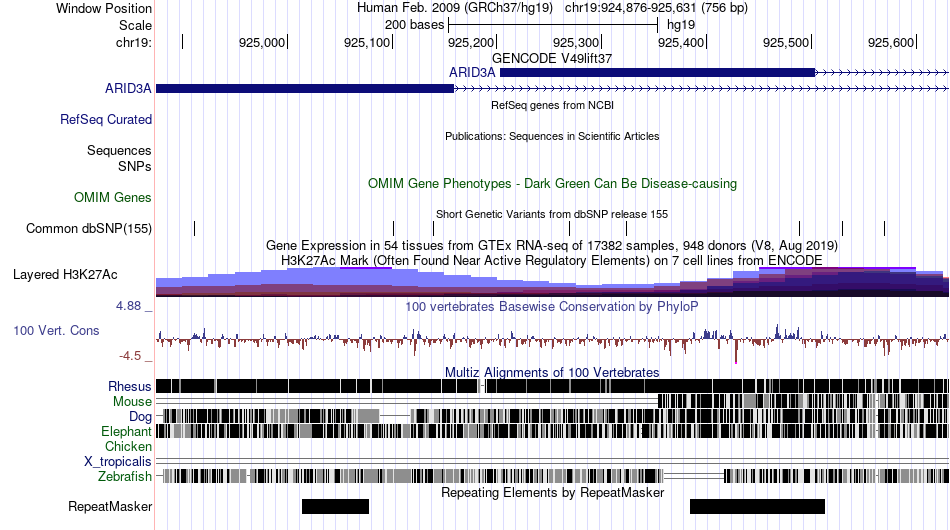Click the smaller RepeatMasker element block
This screenshot has height=530, width=950.
coord(335,506)
